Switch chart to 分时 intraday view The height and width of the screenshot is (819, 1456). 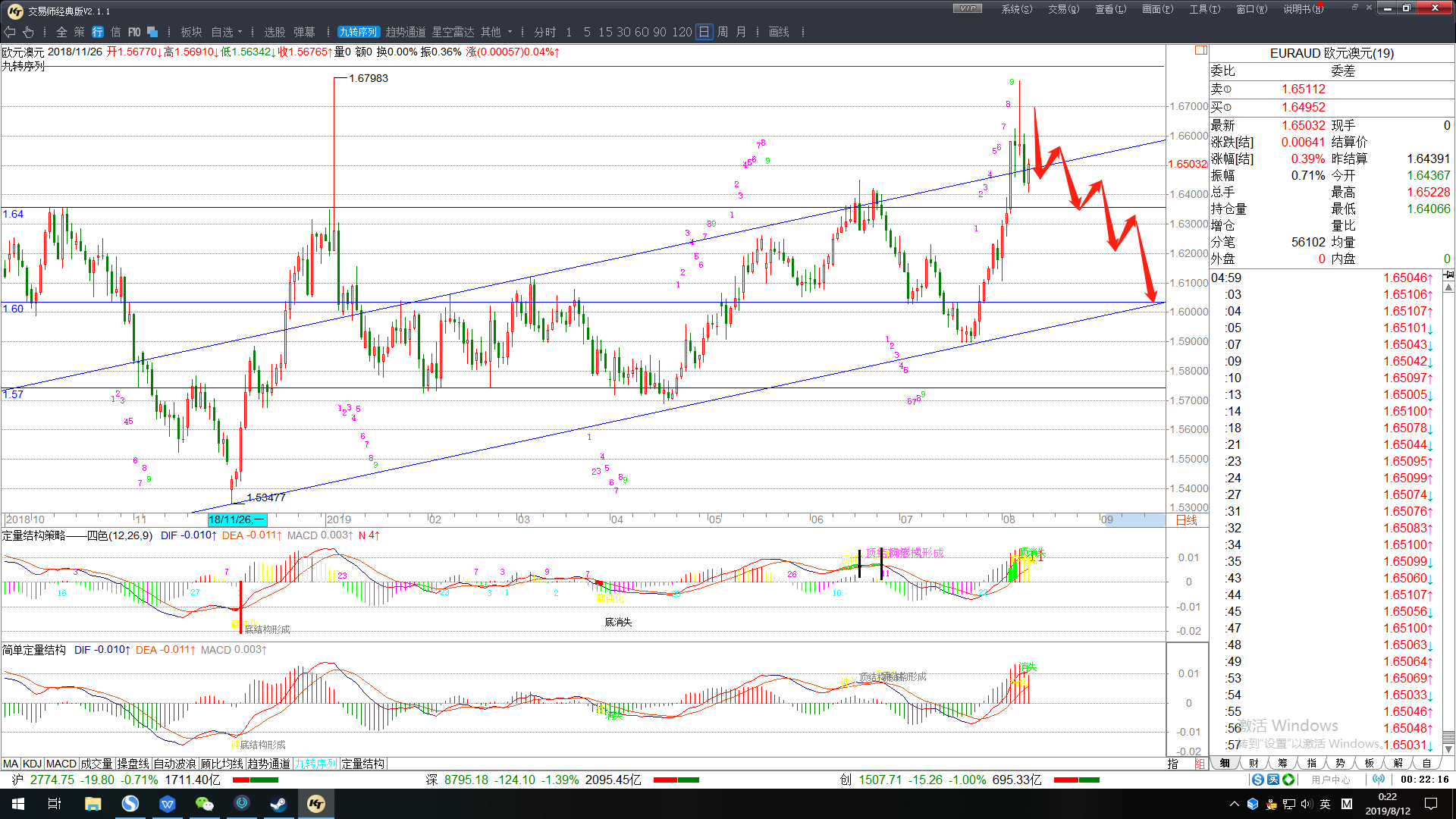[545, 32]
